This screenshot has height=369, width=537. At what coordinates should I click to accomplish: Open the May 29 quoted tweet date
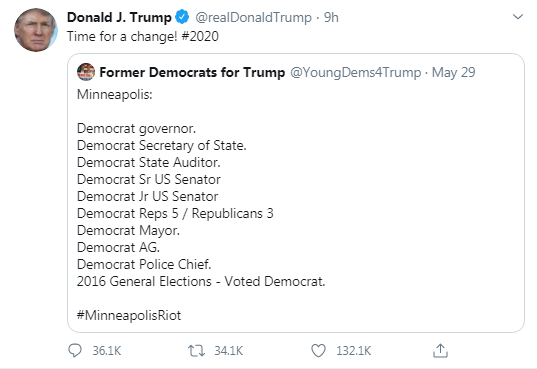[x=453, y=72]
